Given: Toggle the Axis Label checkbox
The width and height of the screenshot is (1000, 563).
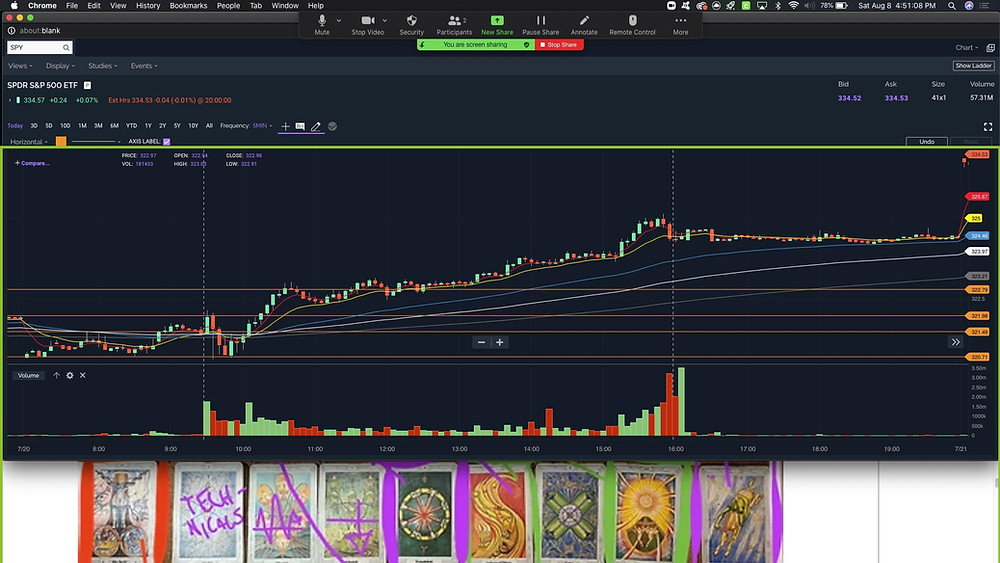Looking at the screenshot, I should click(x=166, y=142).
